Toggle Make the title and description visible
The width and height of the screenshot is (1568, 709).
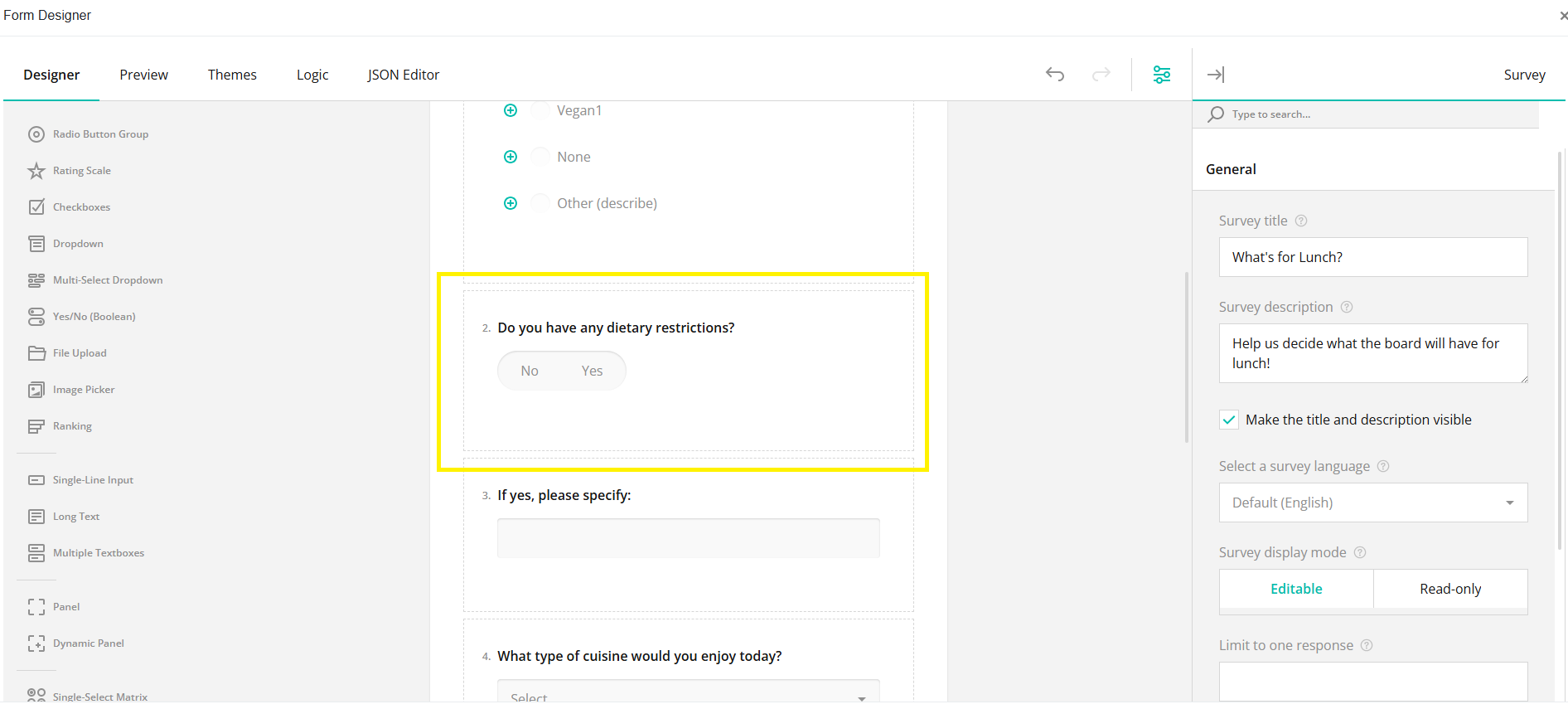[x=1229, y=420]
